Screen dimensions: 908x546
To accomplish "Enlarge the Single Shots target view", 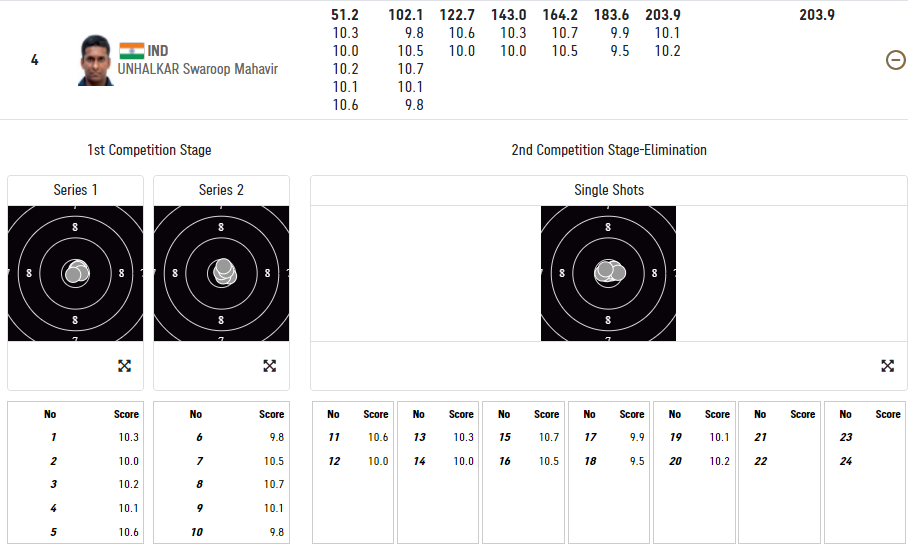I will point(887,366).
